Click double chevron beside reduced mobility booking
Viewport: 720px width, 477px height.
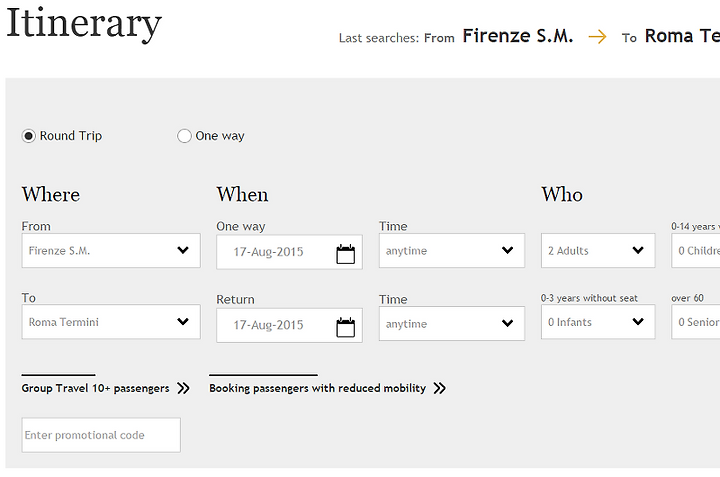coord(439,388)
